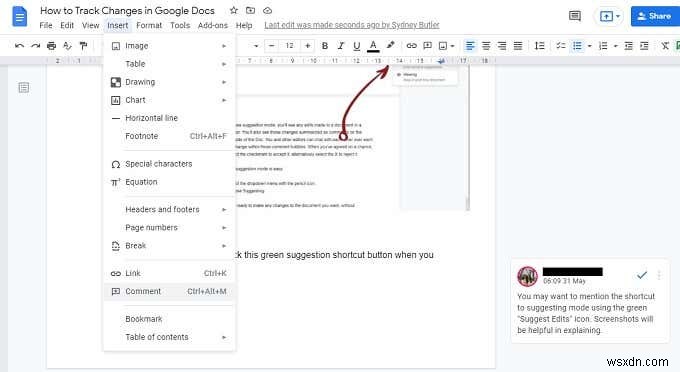Screen dimensions: 680x372
Task: Expand numbered list style options
Action: pyautogui.click(x=615, y=46)
